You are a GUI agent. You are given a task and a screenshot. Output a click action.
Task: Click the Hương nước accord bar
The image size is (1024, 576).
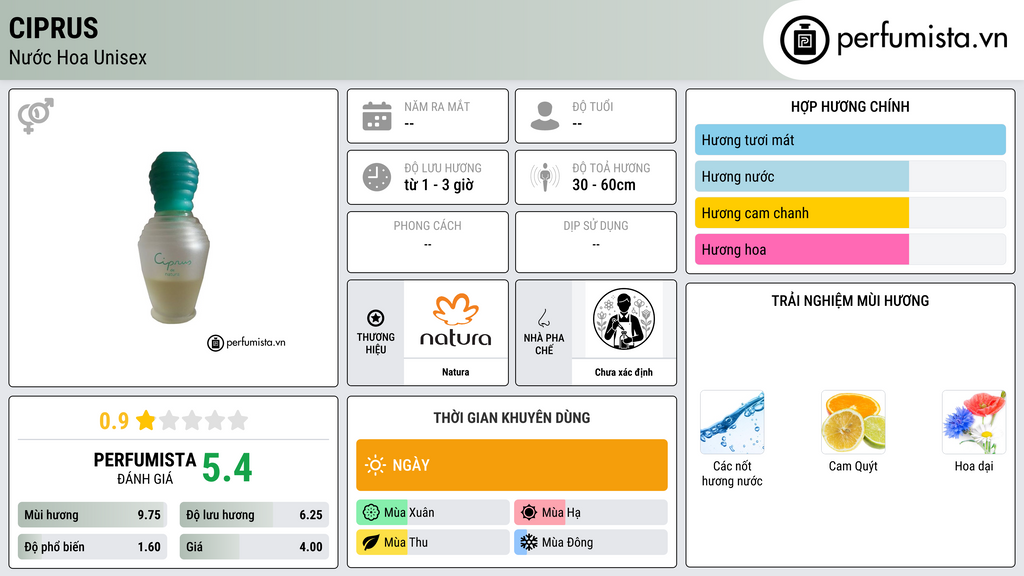pyautogui.click(x=850, y=176)
